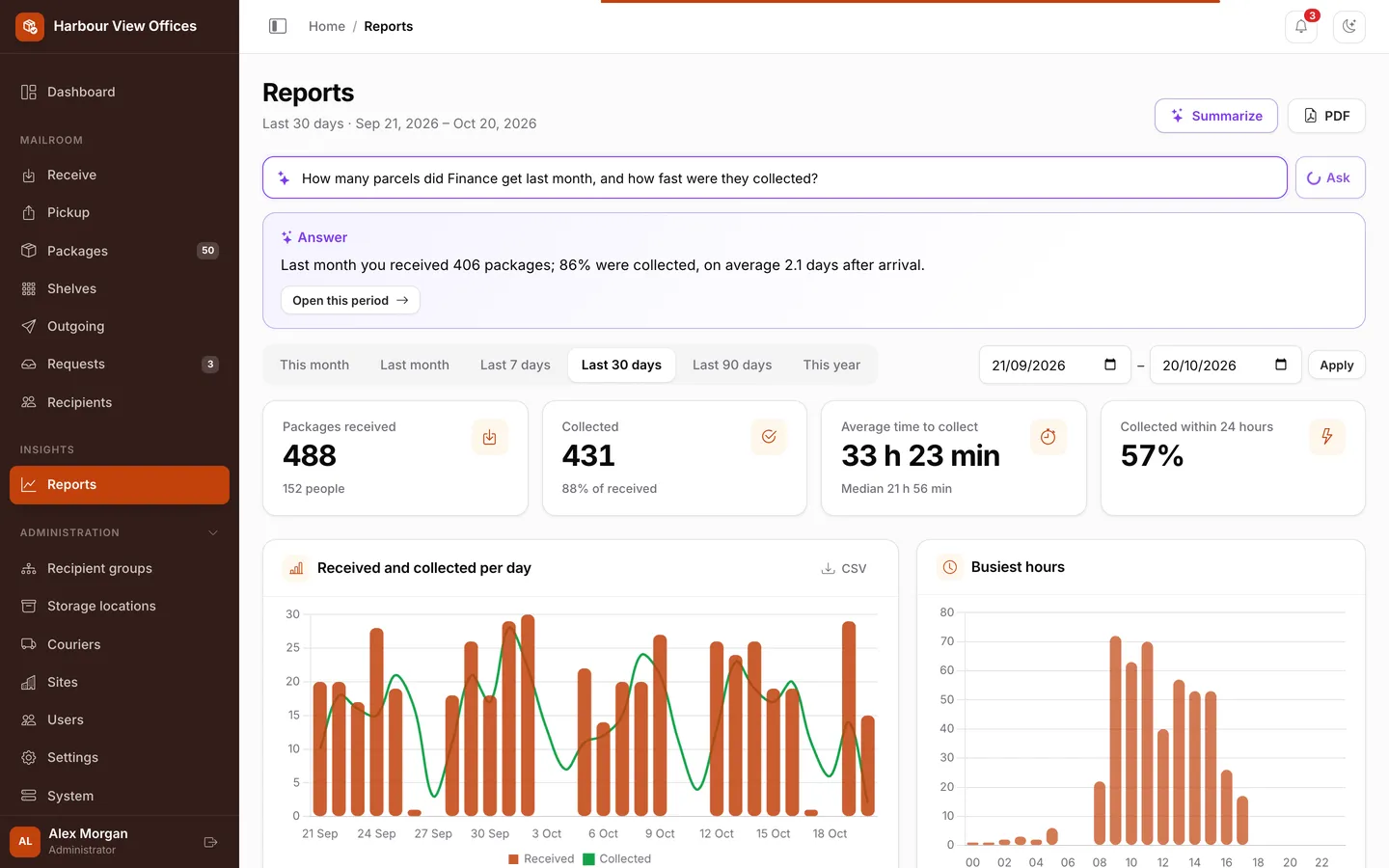Toggle the Collected series in the chart legend

pyautogui.click(x=617, y=858)
